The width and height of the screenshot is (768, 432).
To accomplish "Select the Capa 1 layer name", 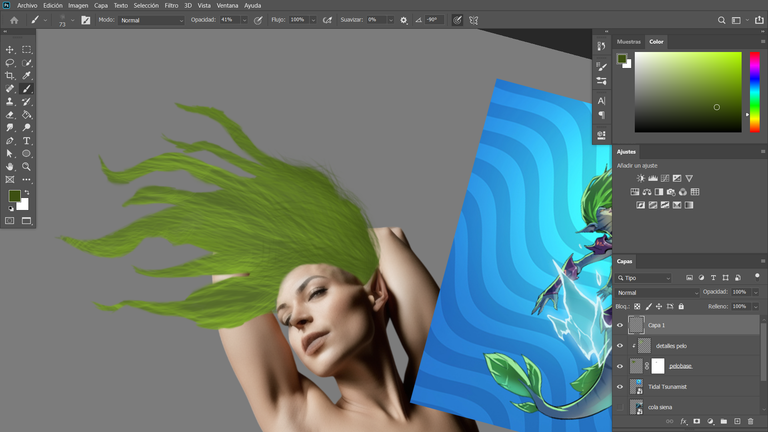I will click(x=656, y=325).
